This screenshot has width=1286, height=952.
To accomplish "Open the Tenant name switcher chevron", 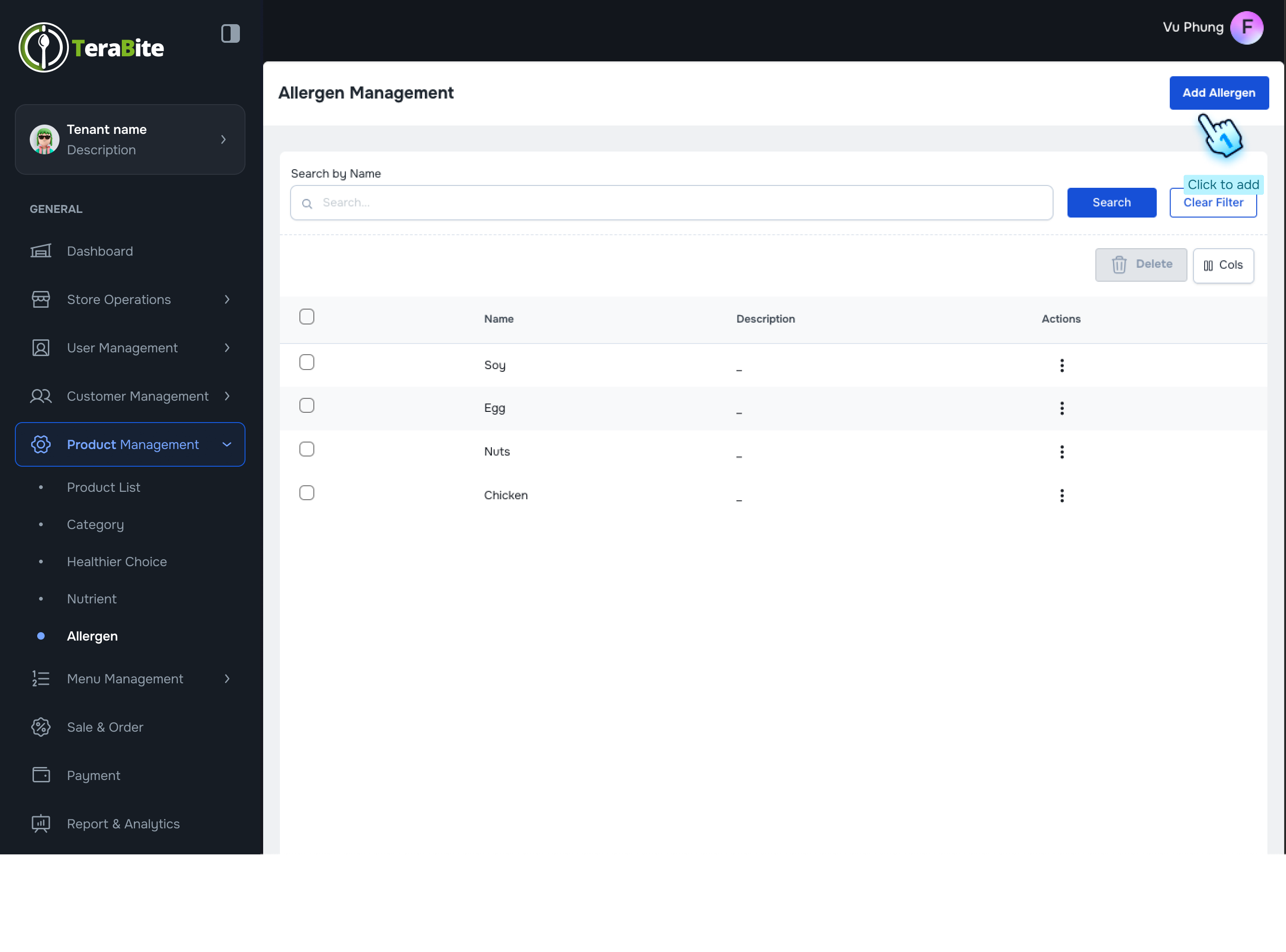I will coord(223,139).
